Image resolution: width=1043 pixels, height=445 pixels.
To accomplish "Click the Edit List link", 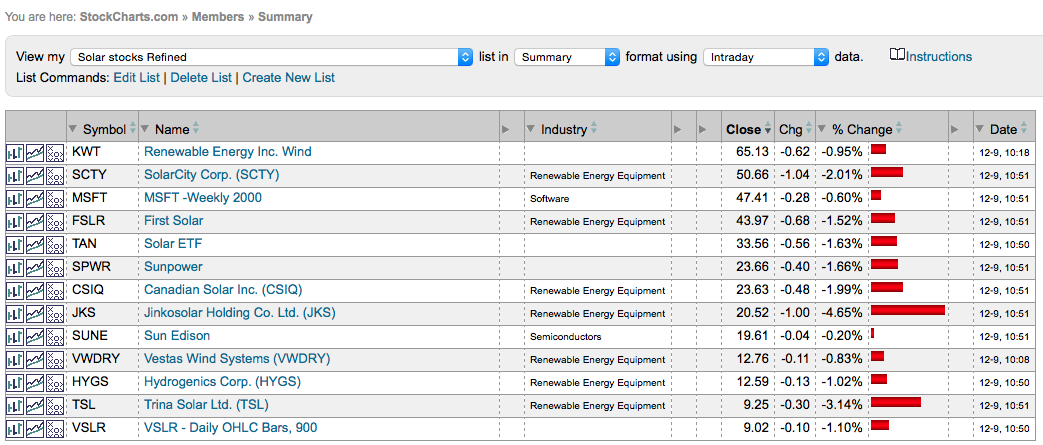I will click(138, 77).
